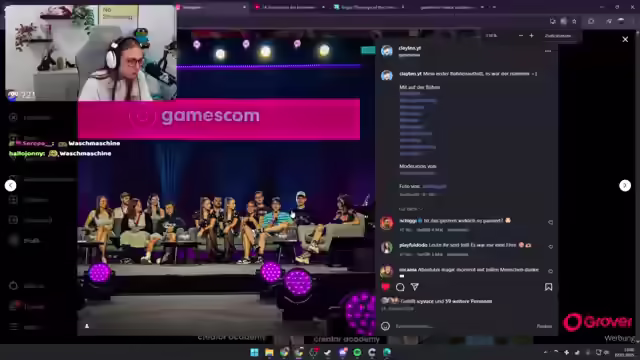Image resolution: width=640 pixels, height=360 pixels.
Task: Open the hamburger menu at sidebar bottom
Action: pos(13,327)
